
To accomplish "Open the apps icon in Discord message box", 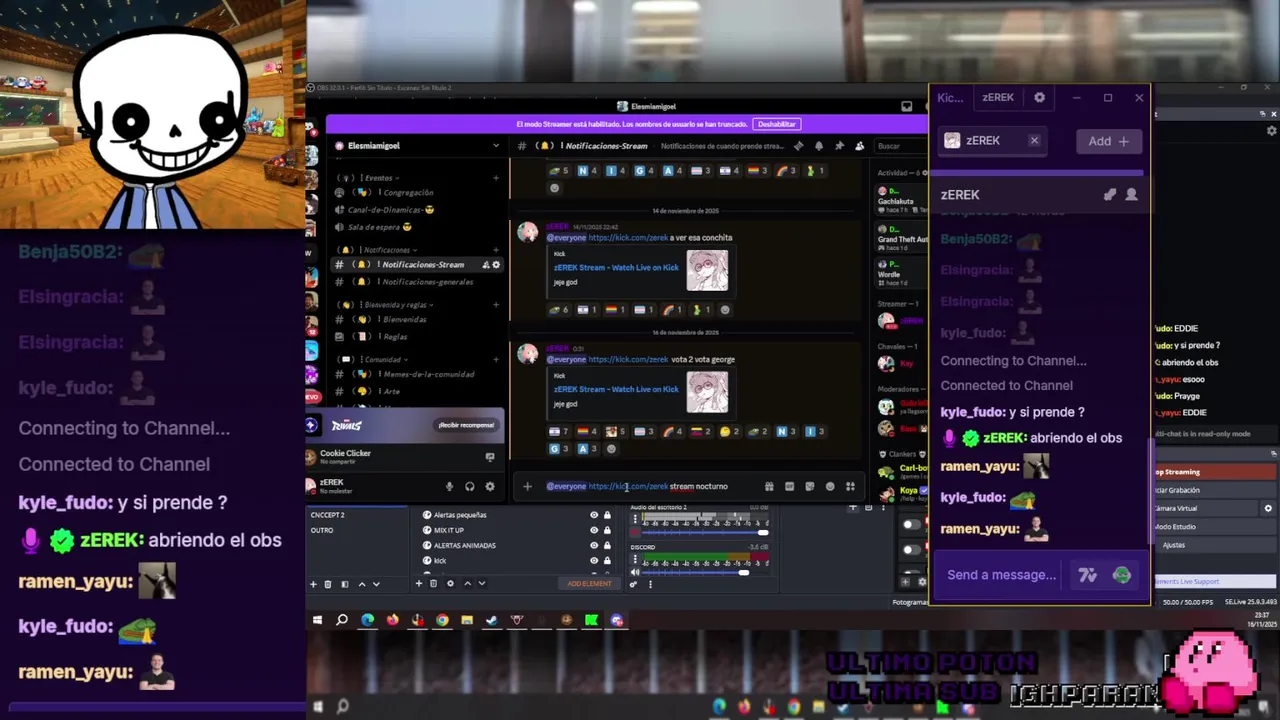I will (x=850, y=487).
